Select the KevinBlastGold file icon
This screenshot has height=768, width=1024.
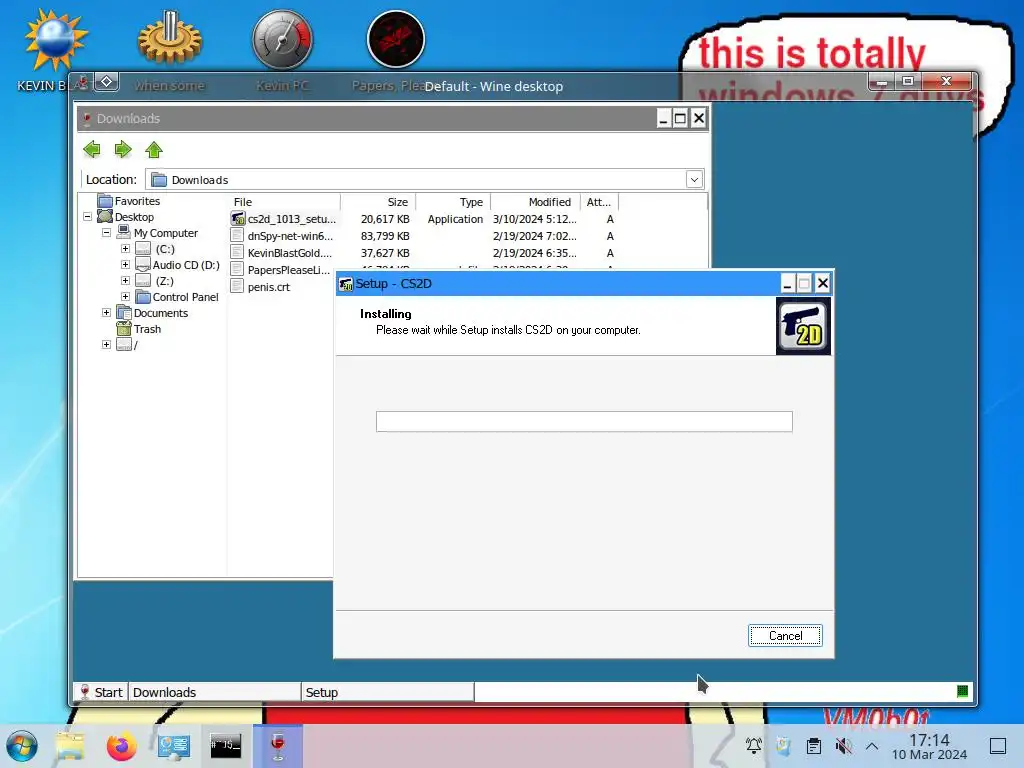[x=238, y=253]
